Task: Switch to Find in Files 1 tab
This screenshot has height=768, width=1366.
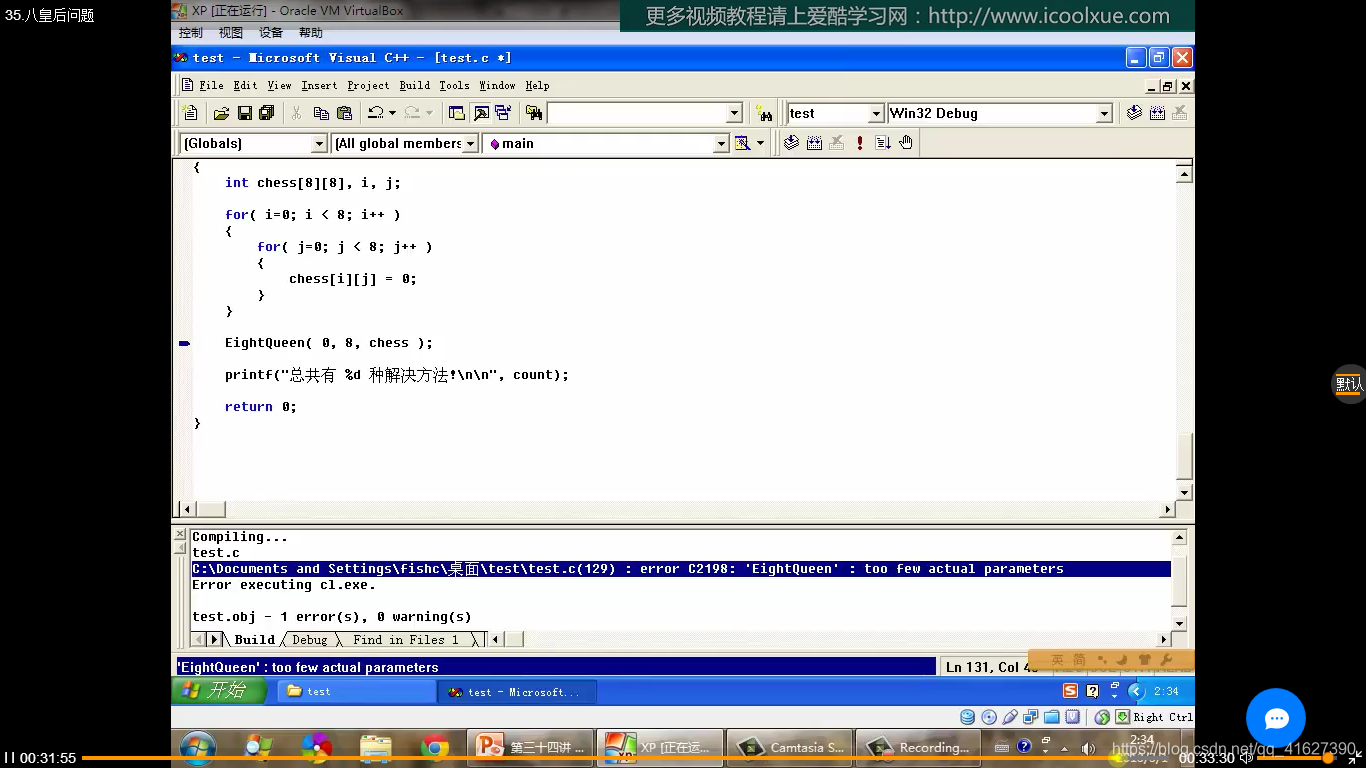Action: pyautogui.click(x=405, y=639)
